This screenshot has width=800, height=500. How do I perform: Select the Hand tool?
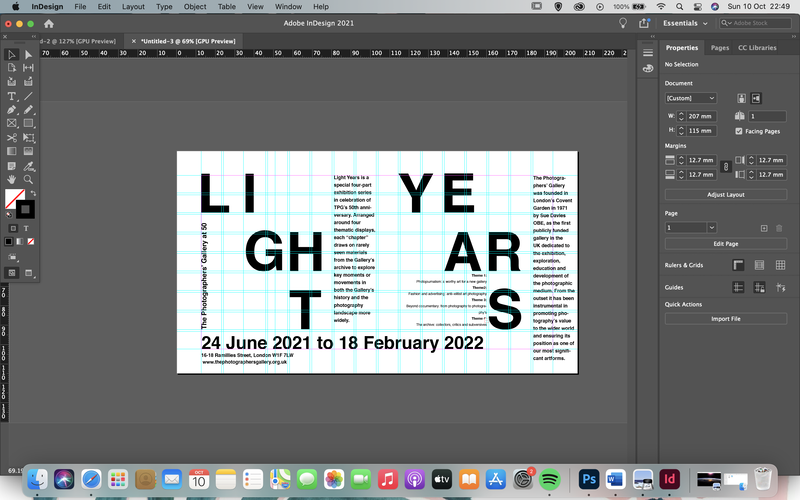[11, 180]
